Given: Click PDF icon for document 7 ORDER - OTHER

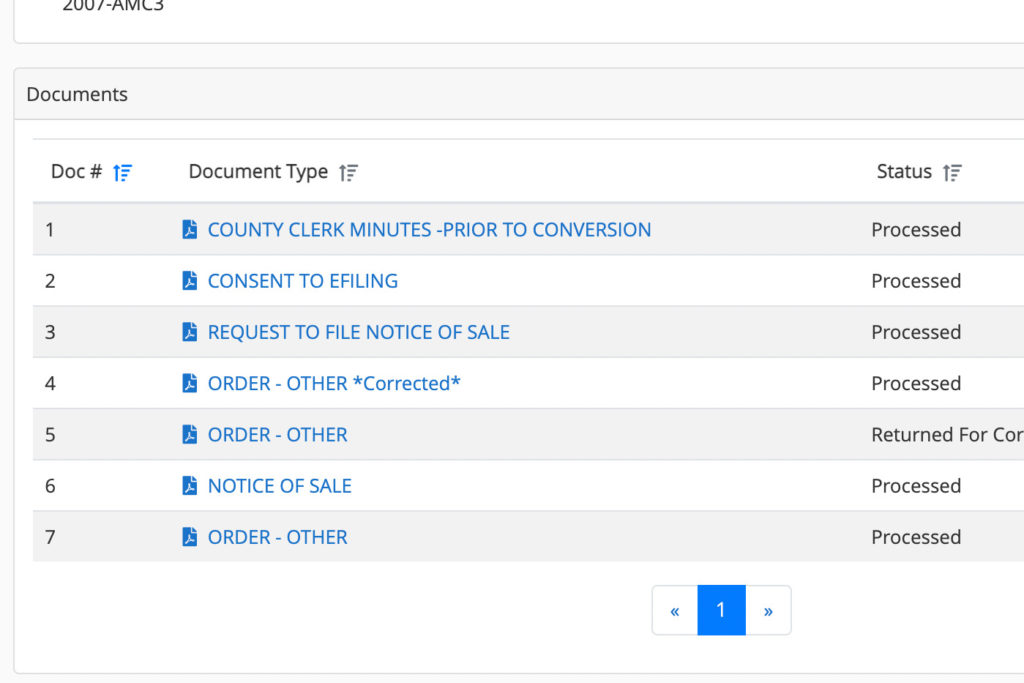Looking at the screenshot, I should coord(190,537).
